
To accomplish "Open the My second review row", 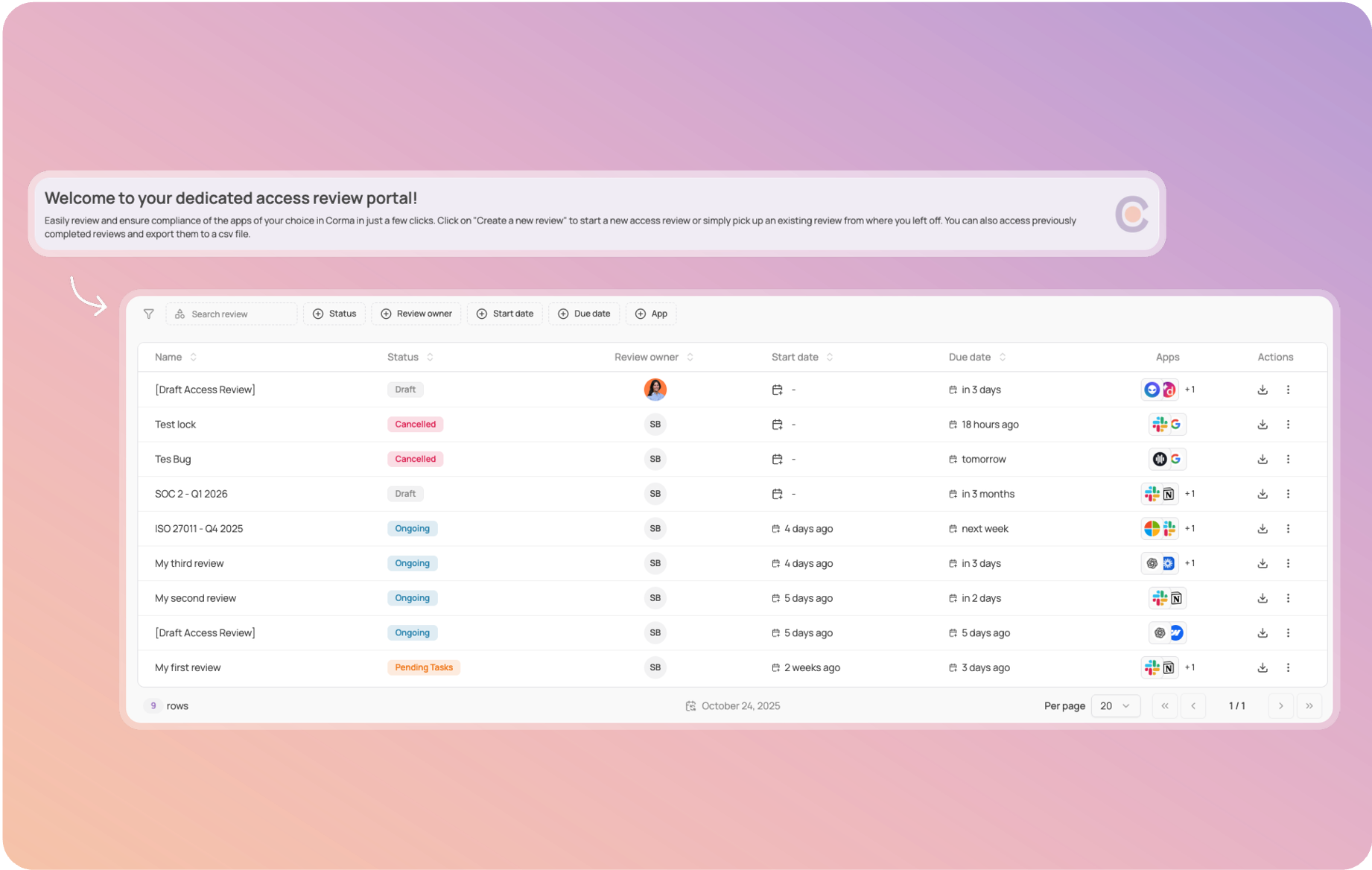I will click(x=195, y=598).
